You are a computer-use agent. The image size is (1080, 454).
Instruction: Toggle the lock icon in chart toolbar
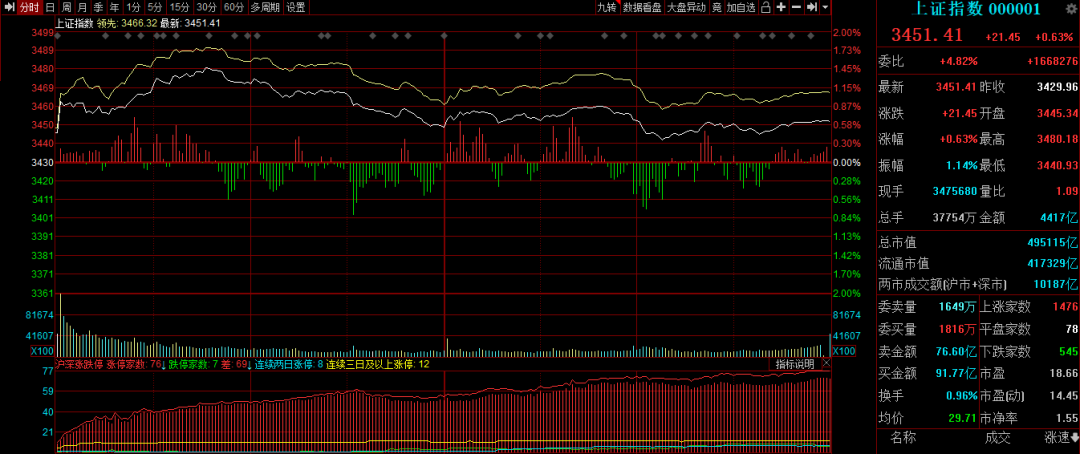[765, 8]
